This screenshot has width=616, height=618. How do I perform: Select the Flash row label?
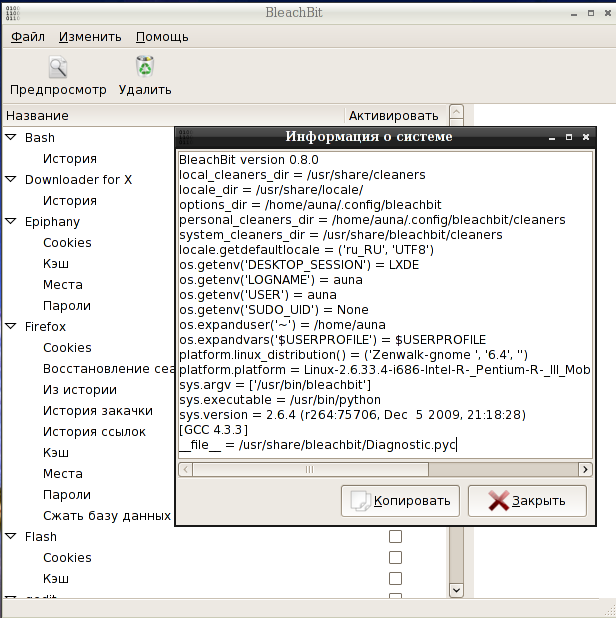41,537
